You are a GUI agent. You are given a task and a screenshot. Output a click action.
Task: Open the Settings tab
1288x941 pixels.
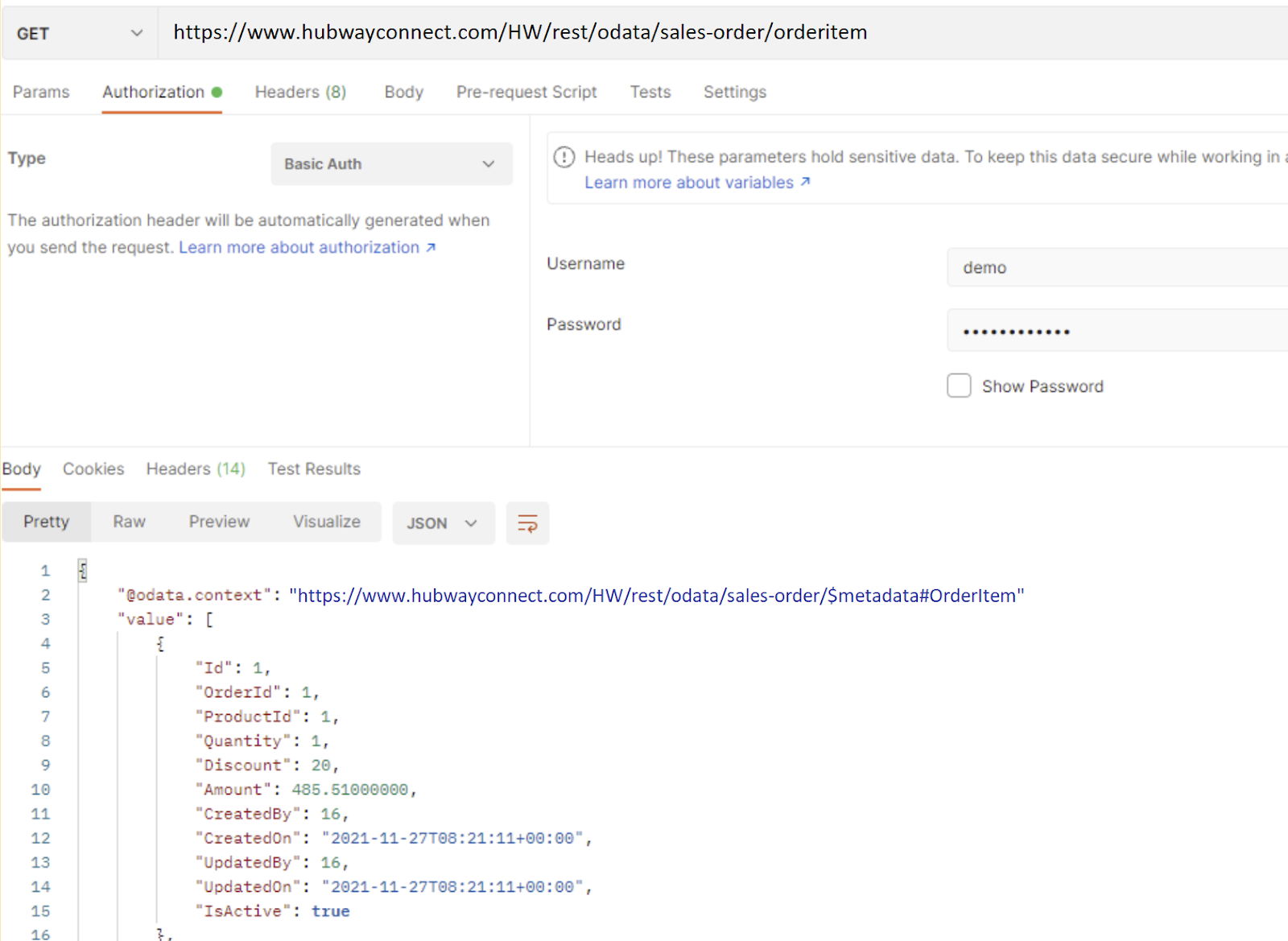coord(734,93)
